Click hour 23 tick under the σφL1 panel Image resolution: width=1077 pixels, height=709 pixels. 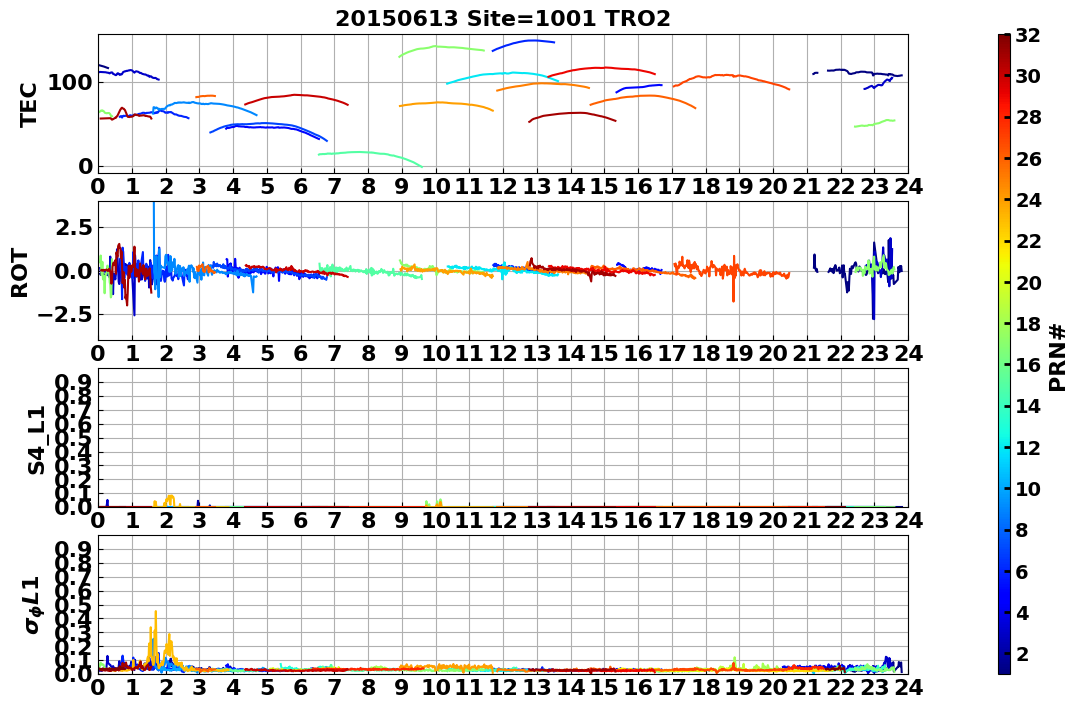point(874,687)
